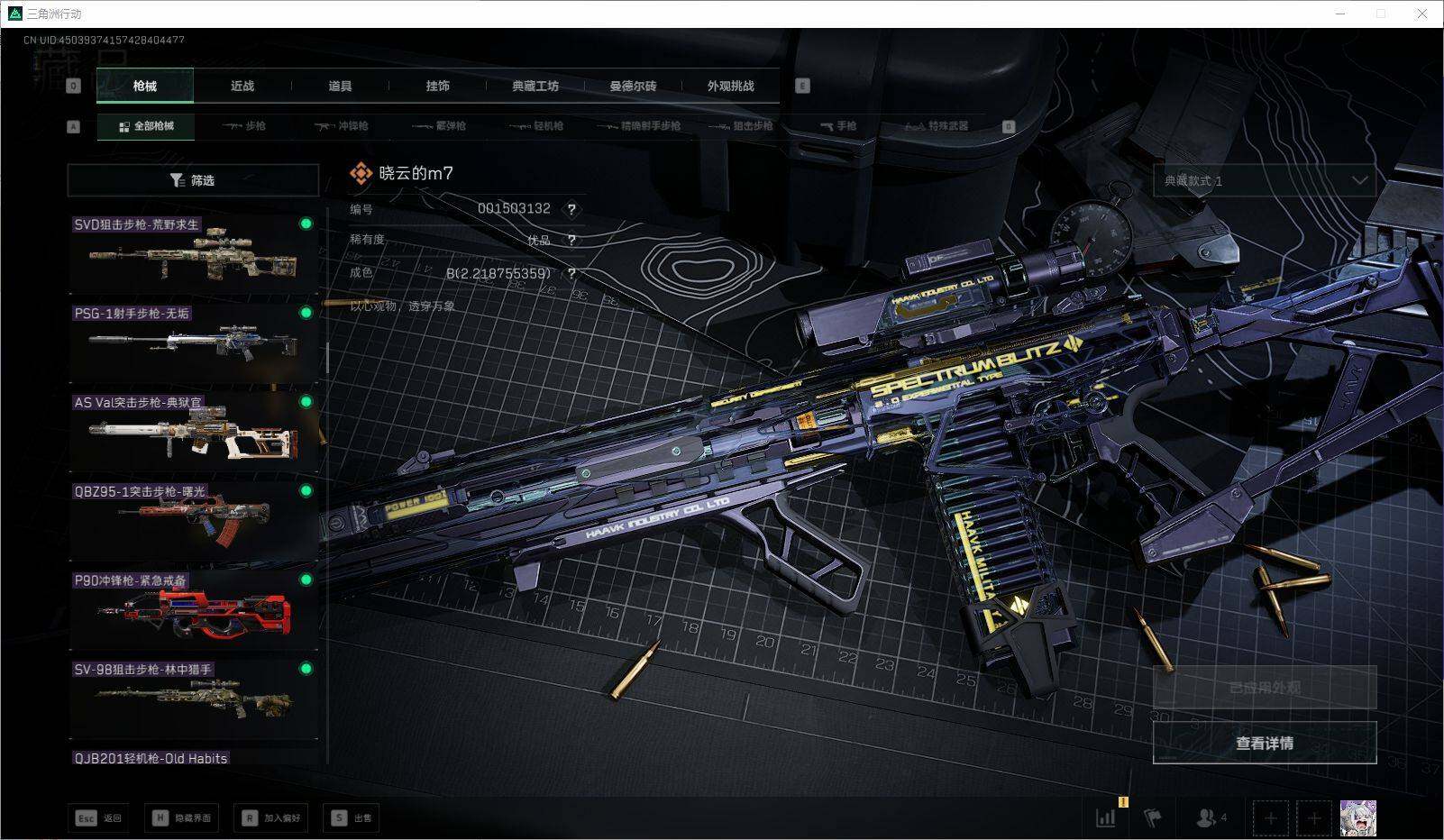Filter weapons by 手枪 pistol category
The image size is (1444, 840).
[x=839, y=126]
